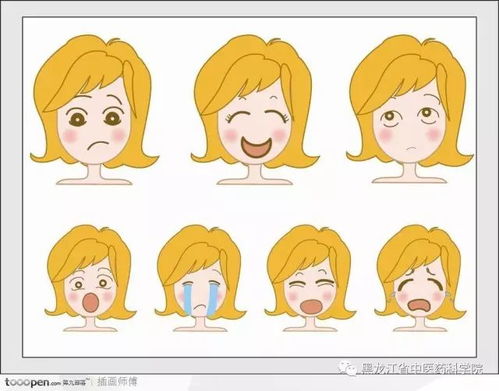The height and width of the screenshot is (391, 499).
Task: Click the tired face with yellow eyes
Action: pos(409,109)
